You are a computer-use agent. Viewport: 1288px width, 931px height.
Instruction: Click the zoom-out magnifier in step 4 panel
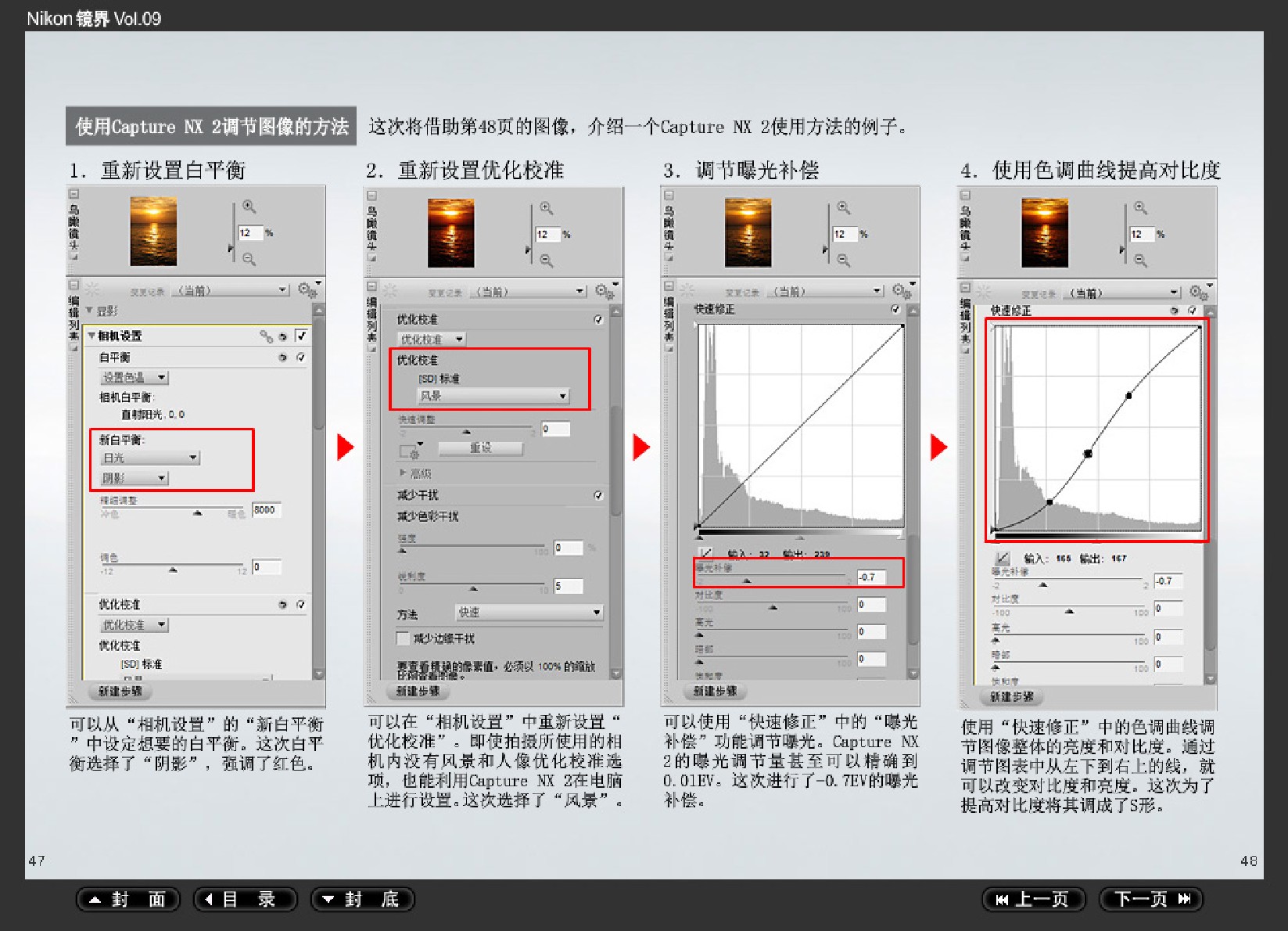[1141, 260]
